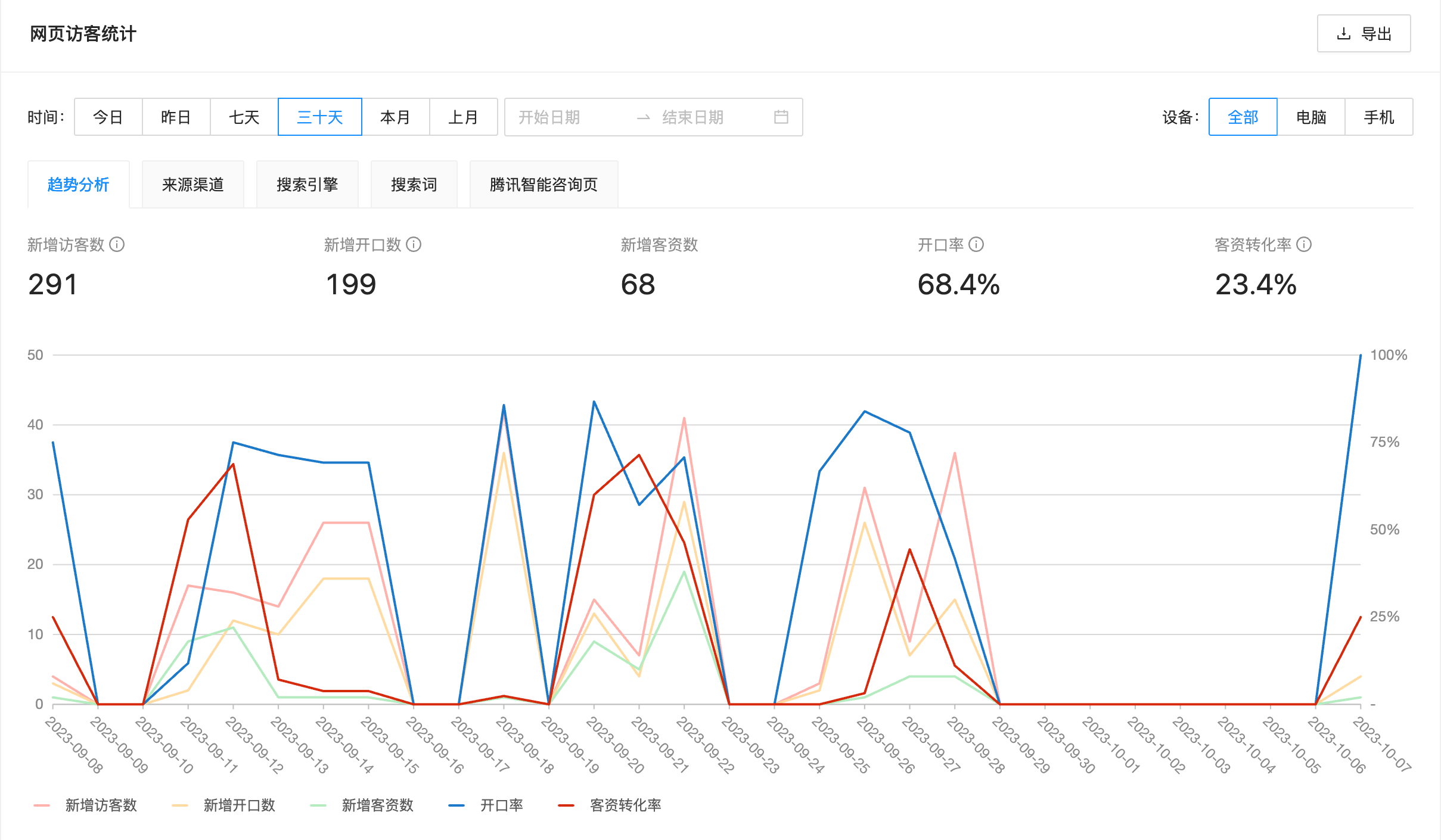Click info icon beside 客资转化率
Viewport: 1441px width, 840px height.
tap(1305, 245)
